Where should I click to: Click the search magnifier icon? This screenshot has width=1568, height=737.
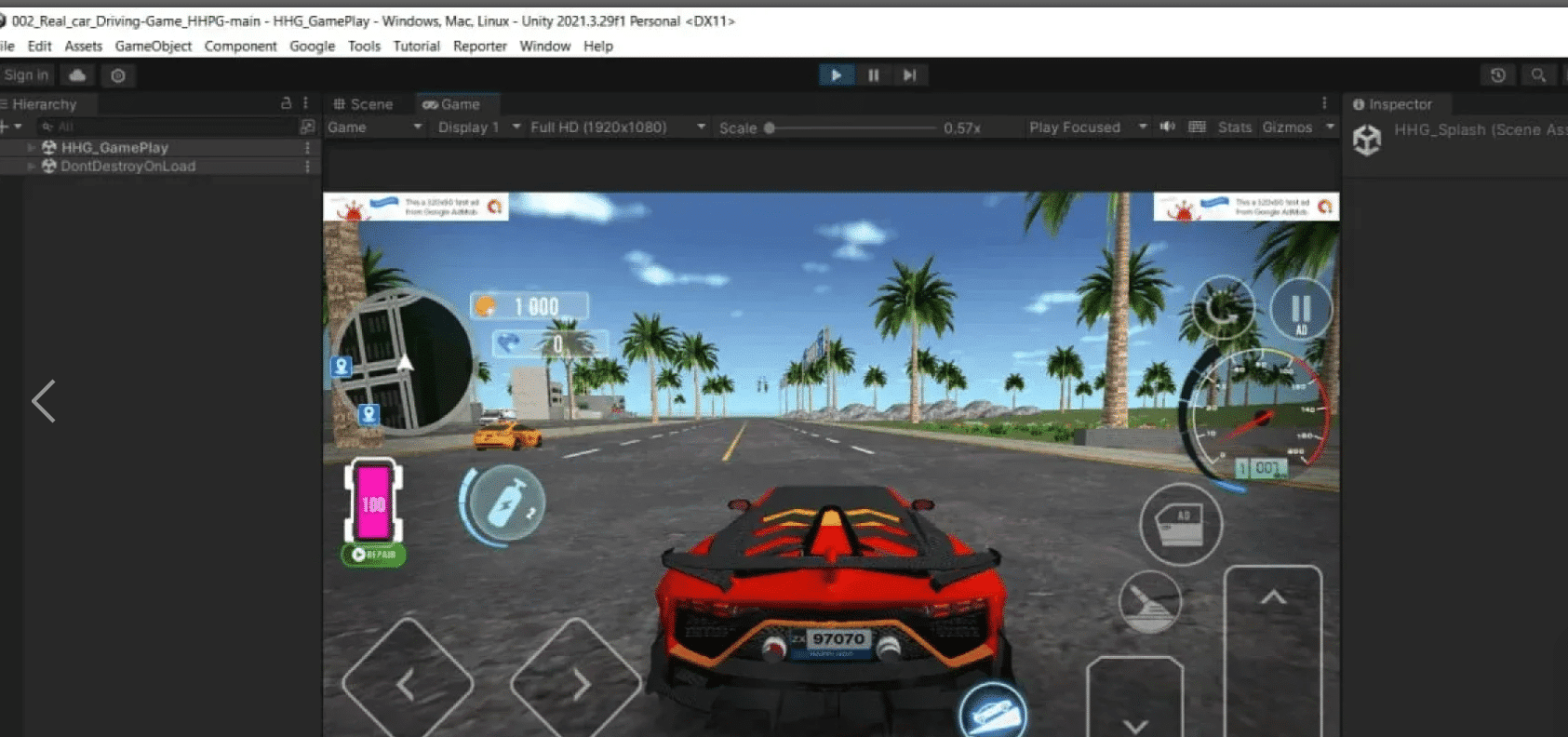coord(1538,75)
